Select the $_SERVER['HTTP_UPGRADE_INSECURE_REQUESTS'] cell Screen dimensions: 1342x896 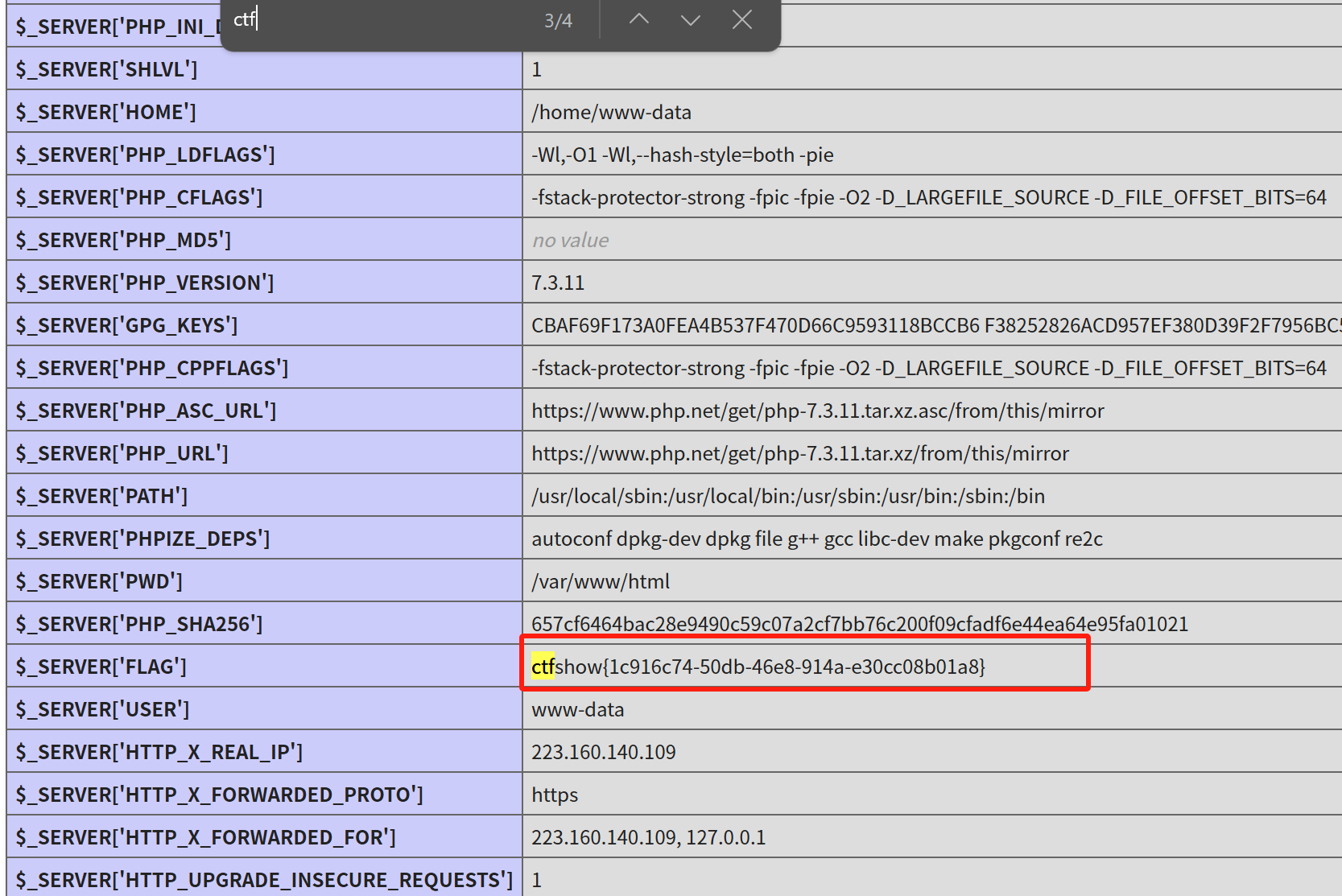click(x=265, y=877)
